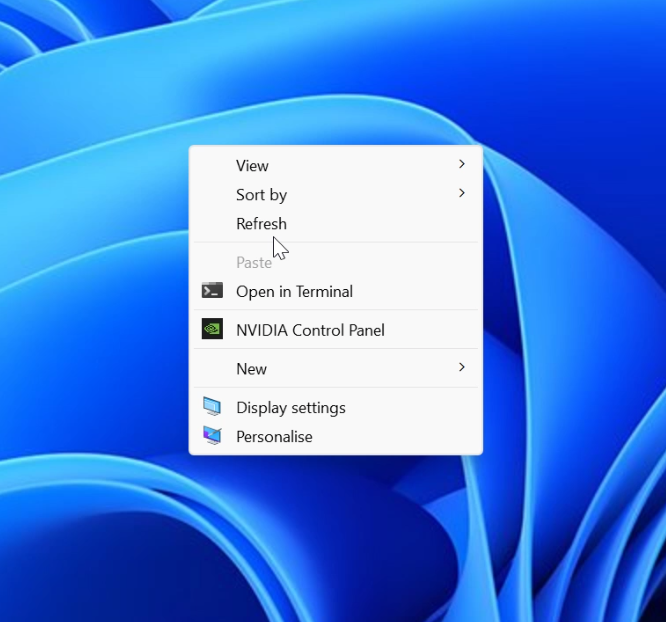Viewport: 666px width, 622px height.
Task: Expand the arrow next to New
Action: [x=462, y=368]
